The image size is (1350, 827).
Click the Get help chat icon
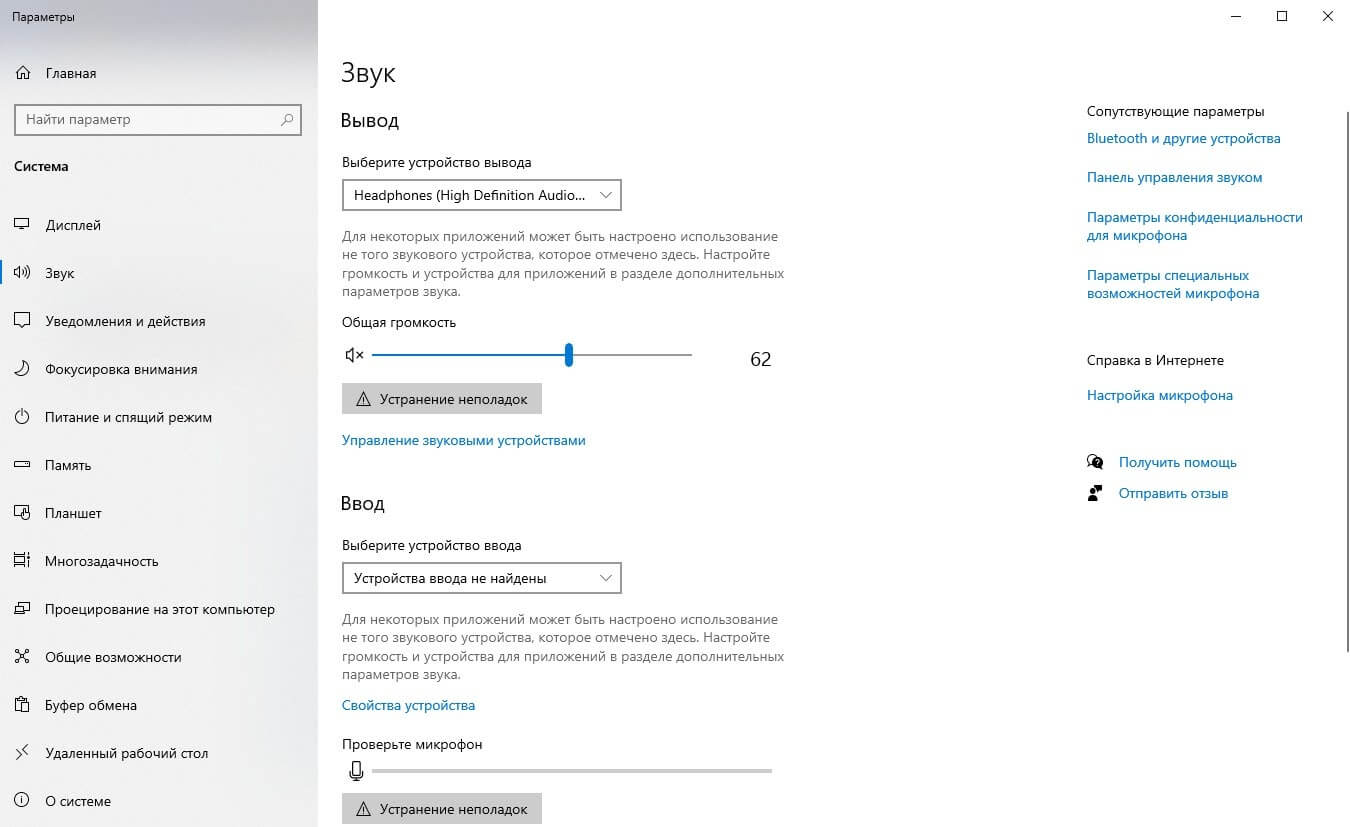click(x=1095, y=462)
